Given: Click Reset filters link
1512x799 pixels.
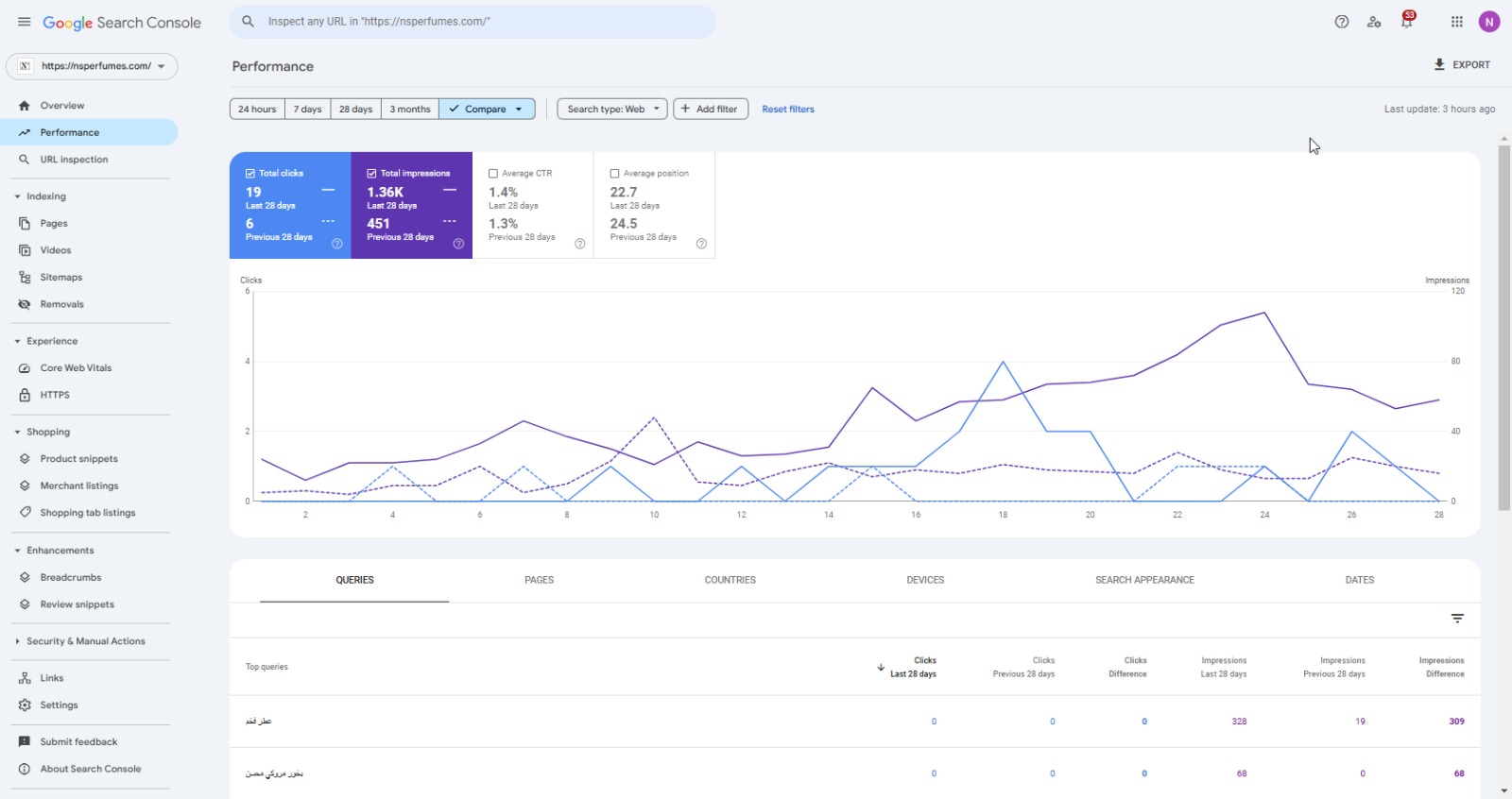Looking at the screenshot, I should pos(788,110).
